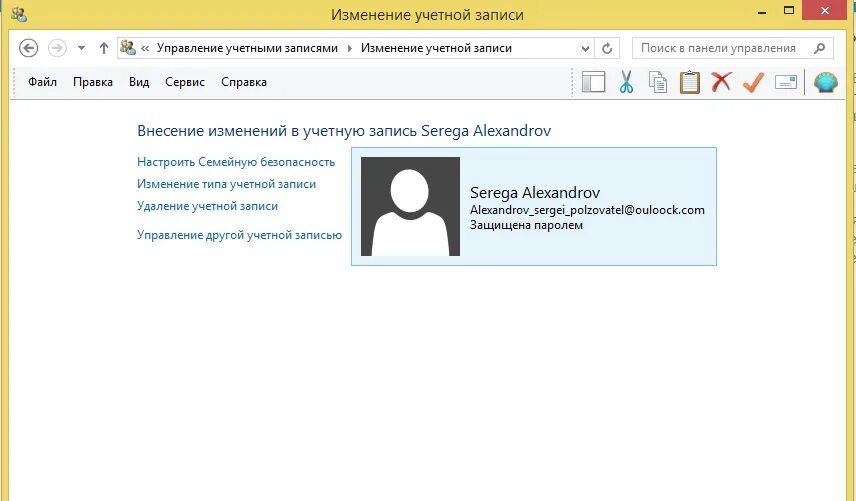The width and height of the screenshot is (856, 501).
Task: Click the shell icon at the toolbar end
Action: (825, 82)
